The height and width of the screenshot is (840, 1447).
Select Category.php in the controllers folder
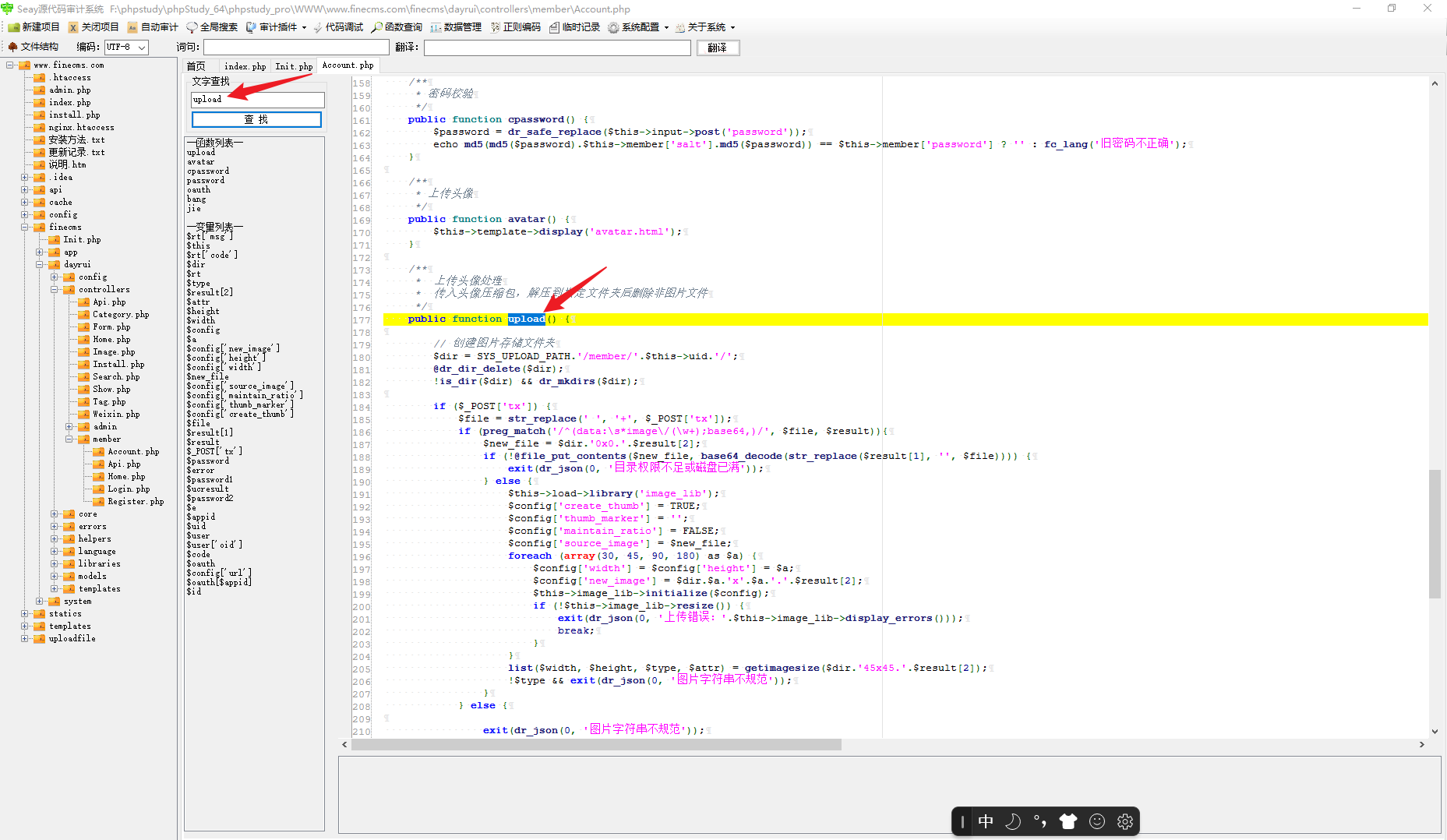click(x=121, y=315)
